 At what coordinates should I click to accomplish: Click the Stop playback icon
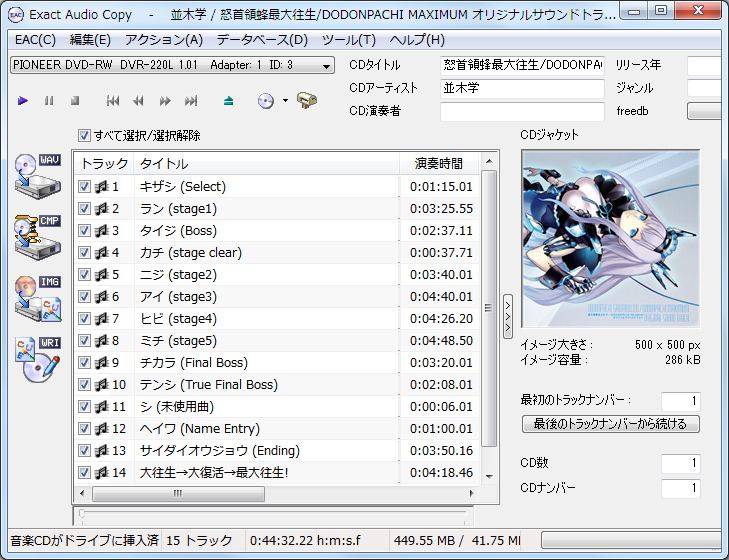(x=75, y=101)
